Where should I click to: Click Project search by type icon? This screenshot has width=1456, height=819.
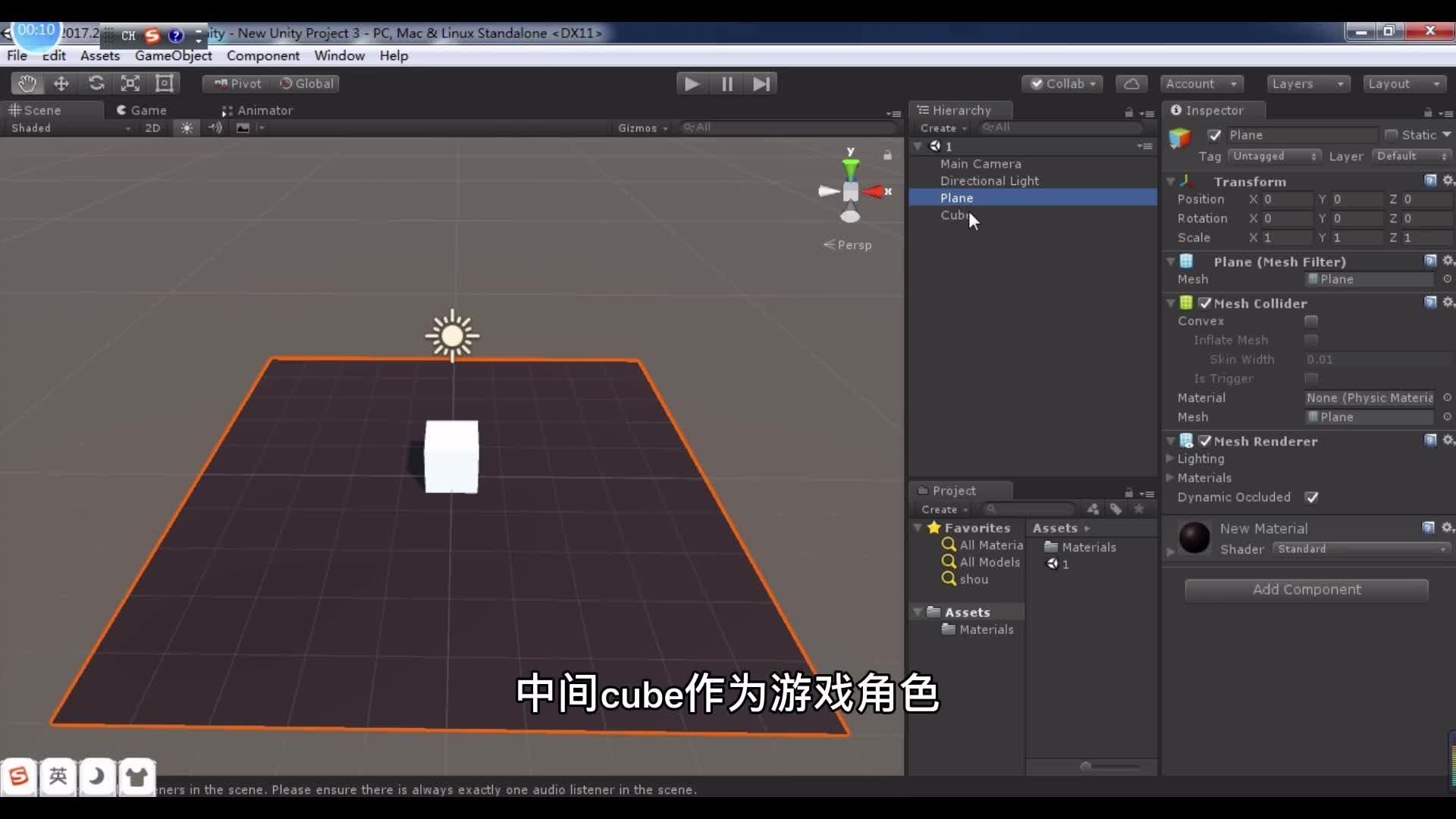(1093, 509)
